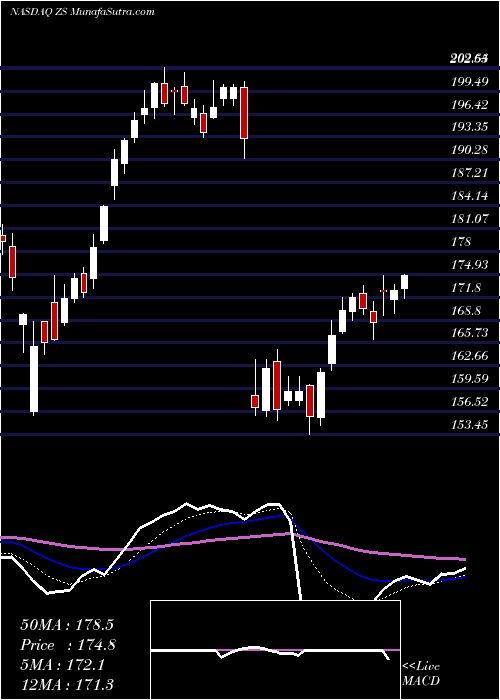Click the Price : 174.8 readout
The image size is (500, 700).
pos(68,645)
